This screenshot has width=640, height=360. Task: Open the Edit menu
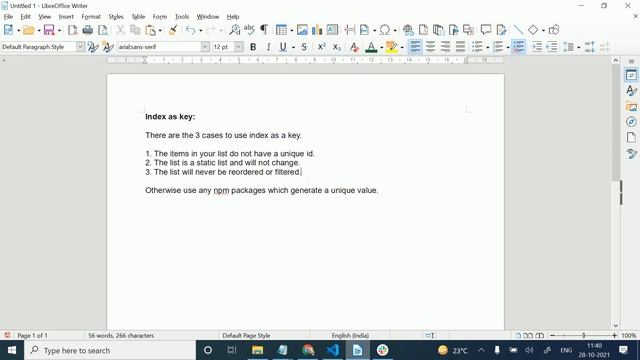pyautogui.click(x=25, y=17)
